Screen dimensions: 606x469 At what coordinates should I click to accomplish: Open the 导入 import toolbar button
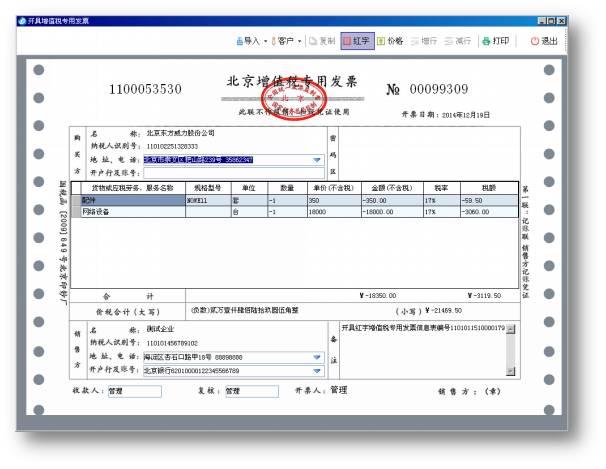tap(248, 41)
